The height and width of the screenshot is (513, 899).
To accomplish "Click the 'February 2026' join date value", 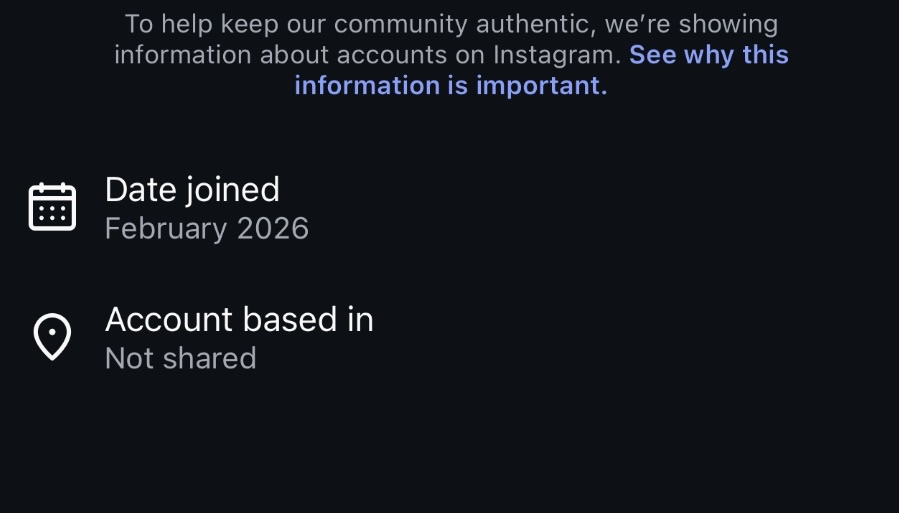I will (x=207, y=229).
